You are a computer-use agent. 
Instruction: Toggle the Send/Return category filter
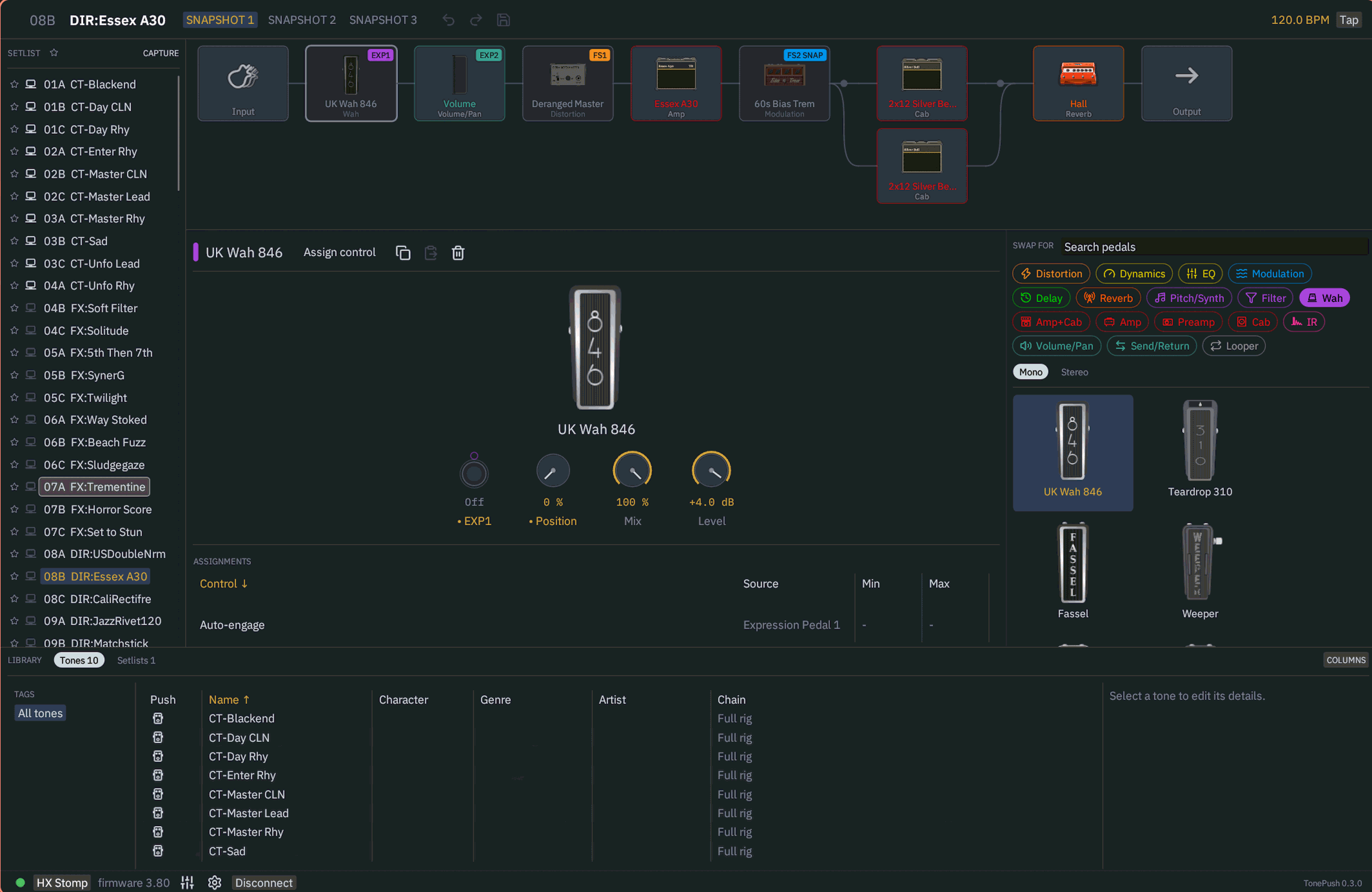tap(1152, 346)
